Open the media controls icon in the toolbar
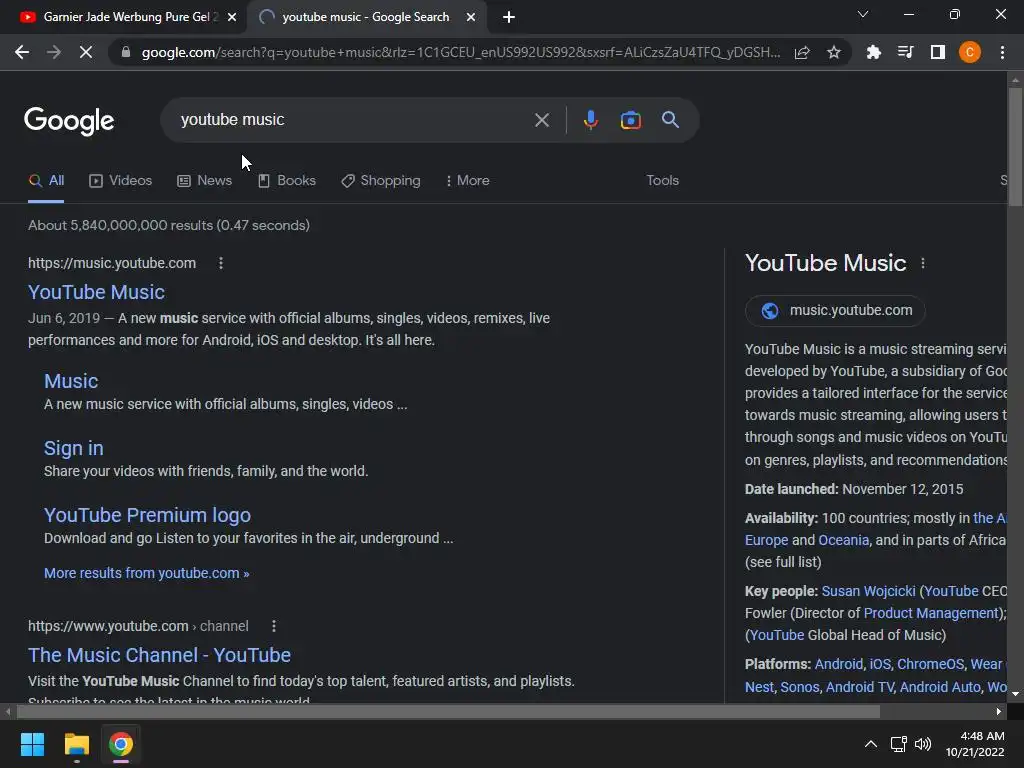The image size is (1024, 768). coord(905,52)
